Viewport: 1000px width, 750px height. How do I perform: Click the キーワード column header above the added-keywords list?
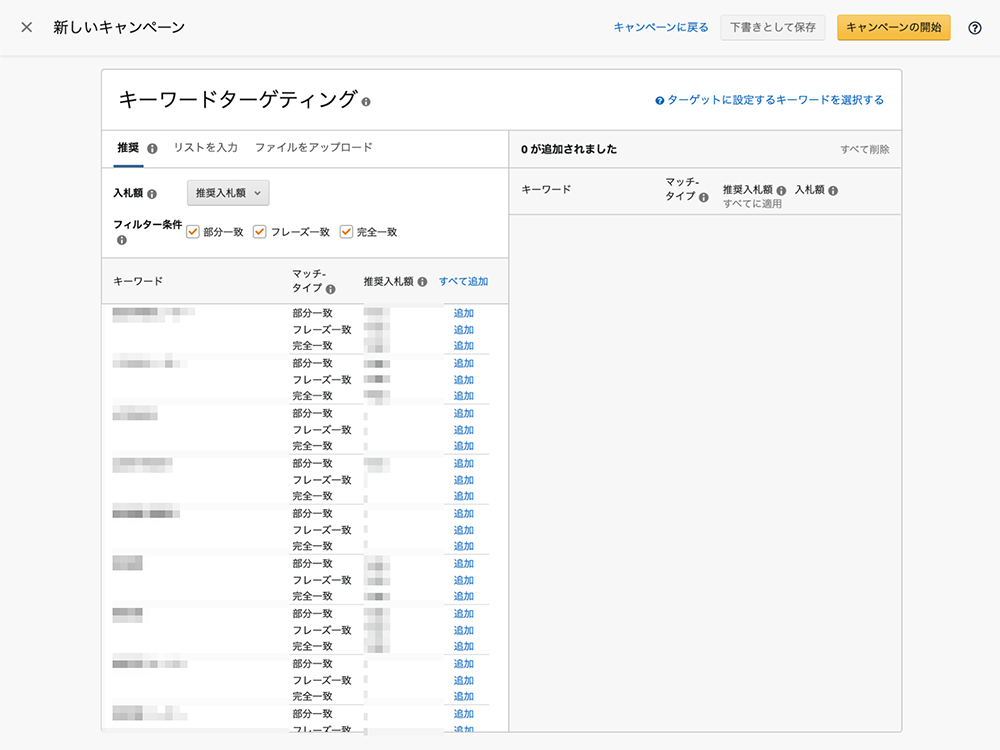(x=546, y=189)
